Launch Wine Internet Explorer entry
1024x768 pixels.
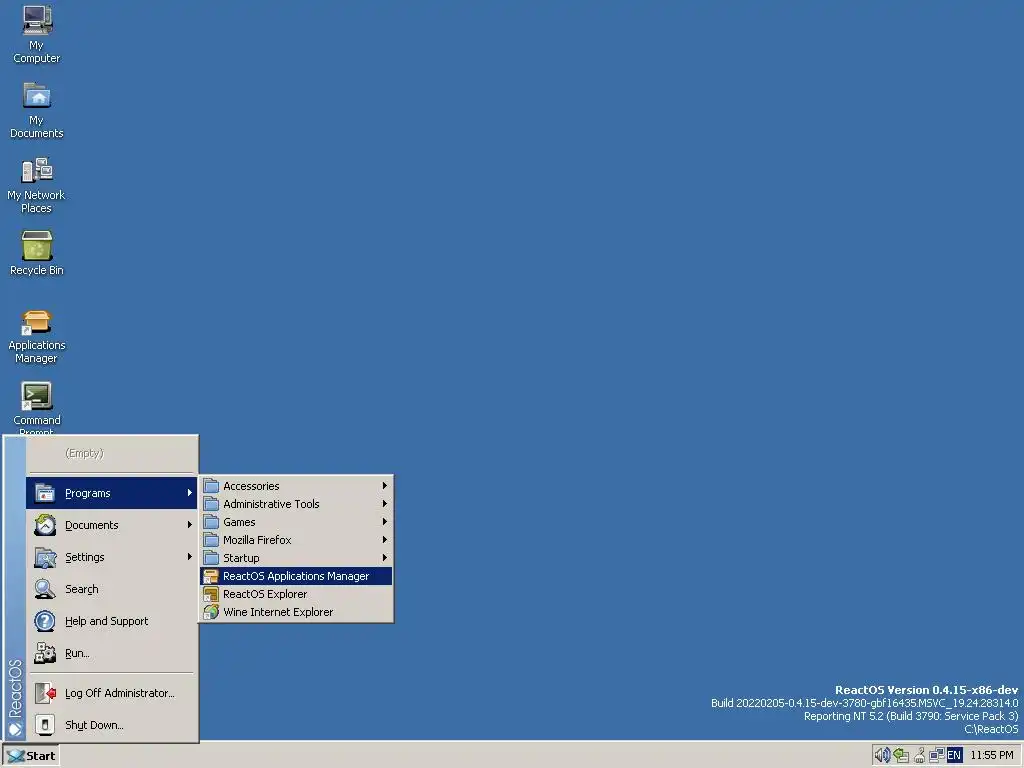[x=296, y=612]
